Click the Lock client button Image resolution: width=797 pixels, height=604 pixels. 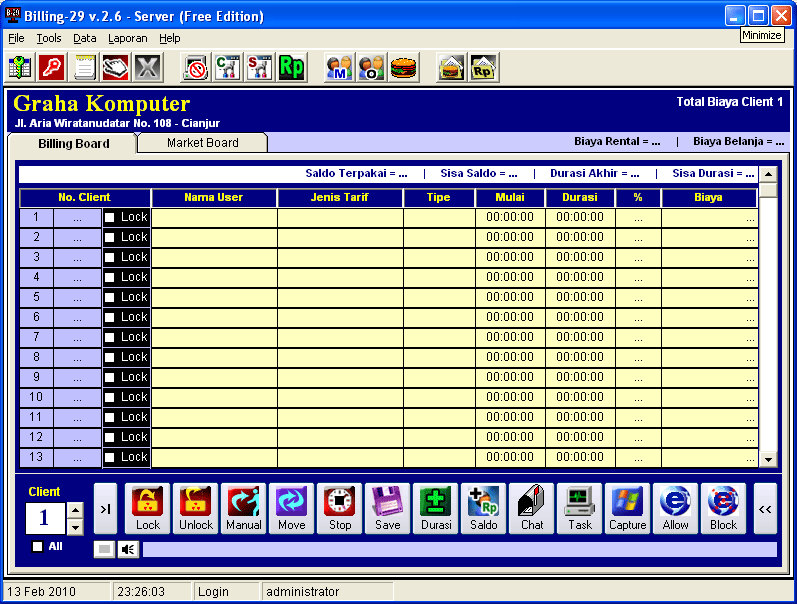click(148, 508)
